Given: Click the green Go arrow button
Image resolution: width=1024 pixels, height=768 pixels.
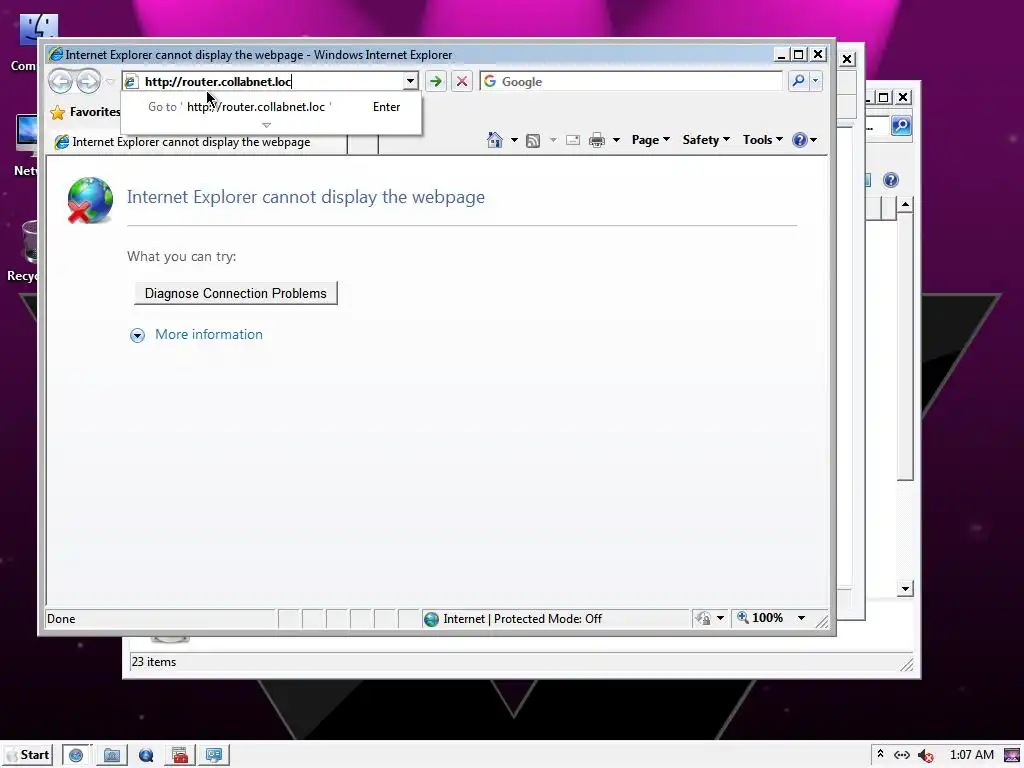Looking at the screenshot, I should 436,82.
